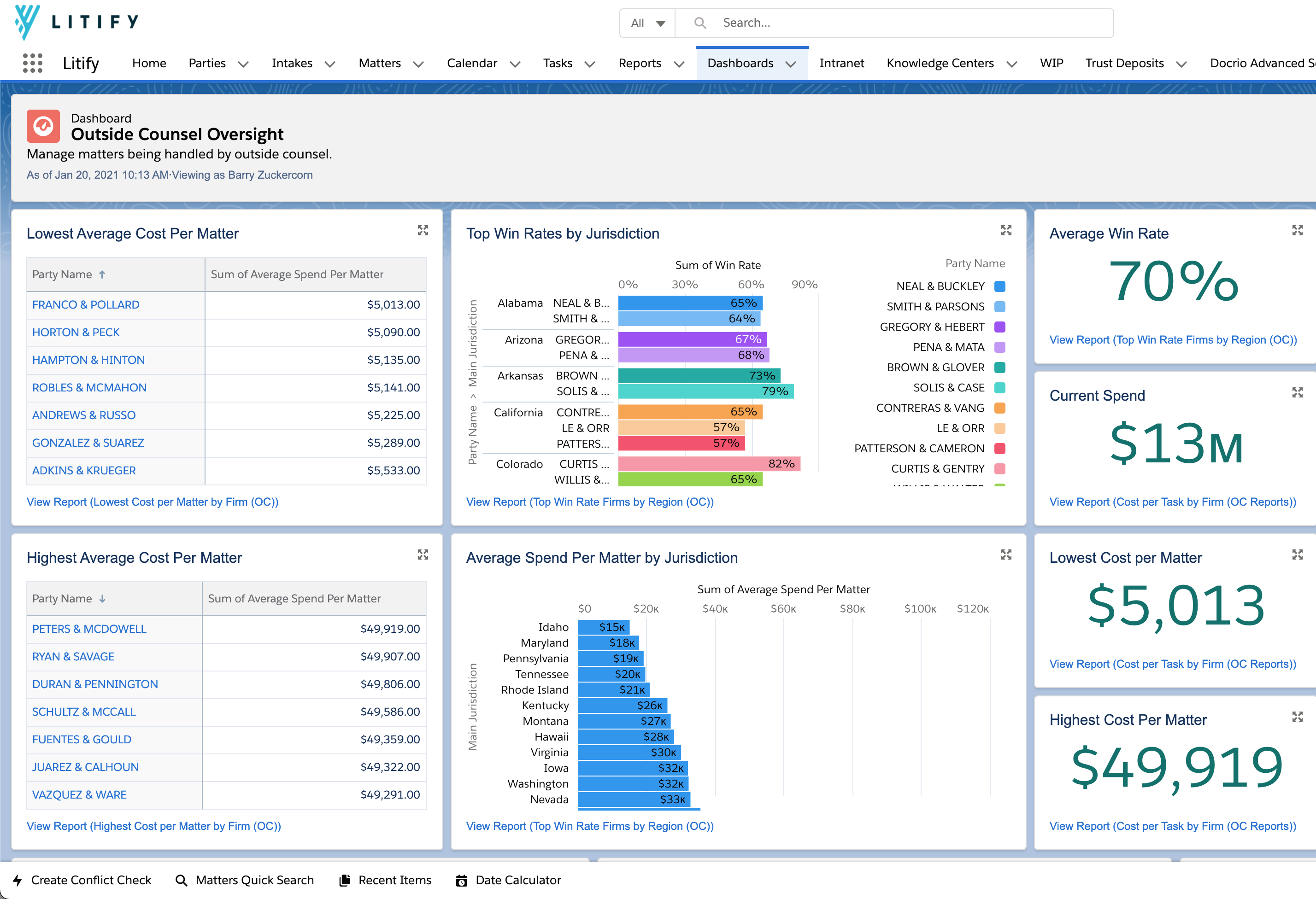
Task: Open the App Launcher grid icon
Action: pyautogui.click(x=33, y=64)
